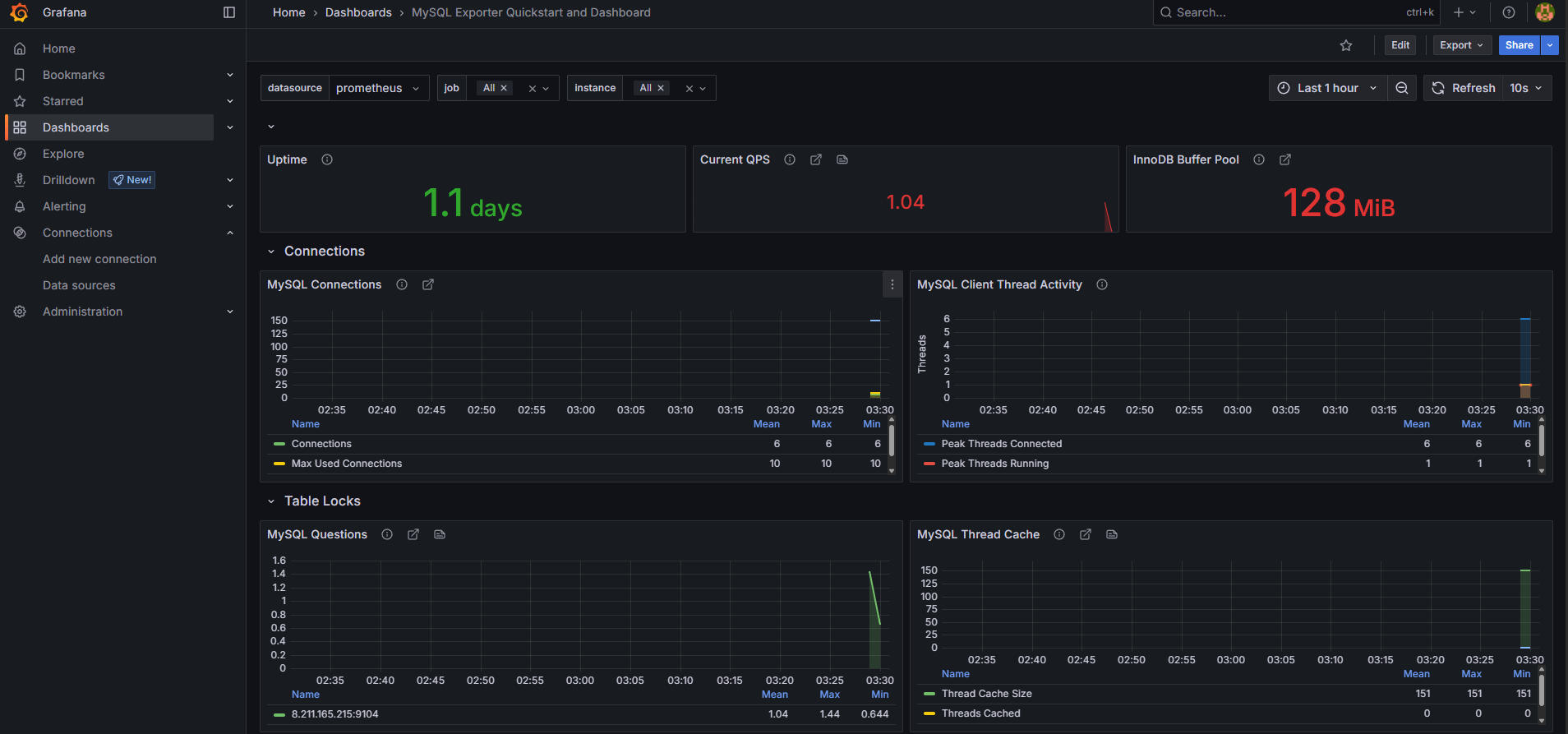Open MySQL Thread Cache external link icon
The width and height of the screenshot is (1568, 734).
[x=1086, y=534]
